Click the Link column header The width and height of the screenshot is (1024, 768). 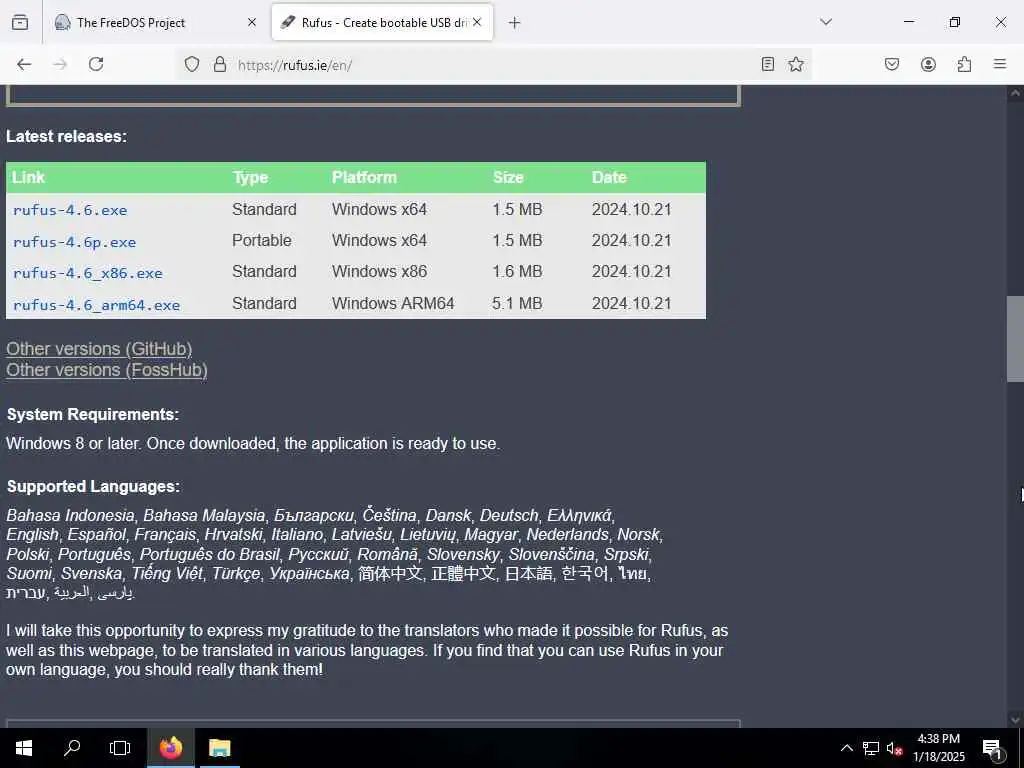pos(28,178)
